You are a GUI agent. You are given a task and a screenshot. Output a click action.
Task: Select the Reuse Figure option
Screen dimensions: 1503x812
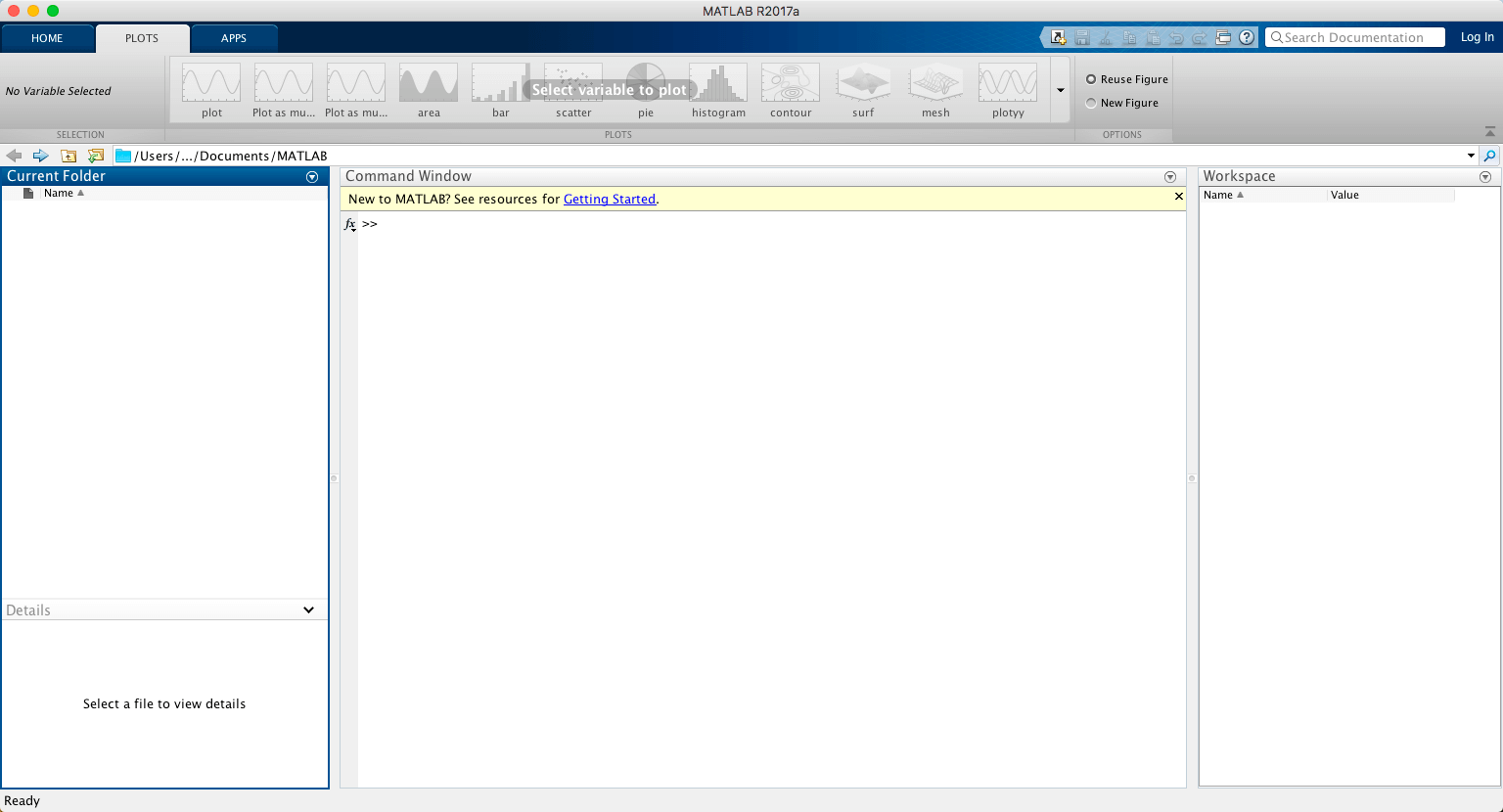tap(1127, 79)
